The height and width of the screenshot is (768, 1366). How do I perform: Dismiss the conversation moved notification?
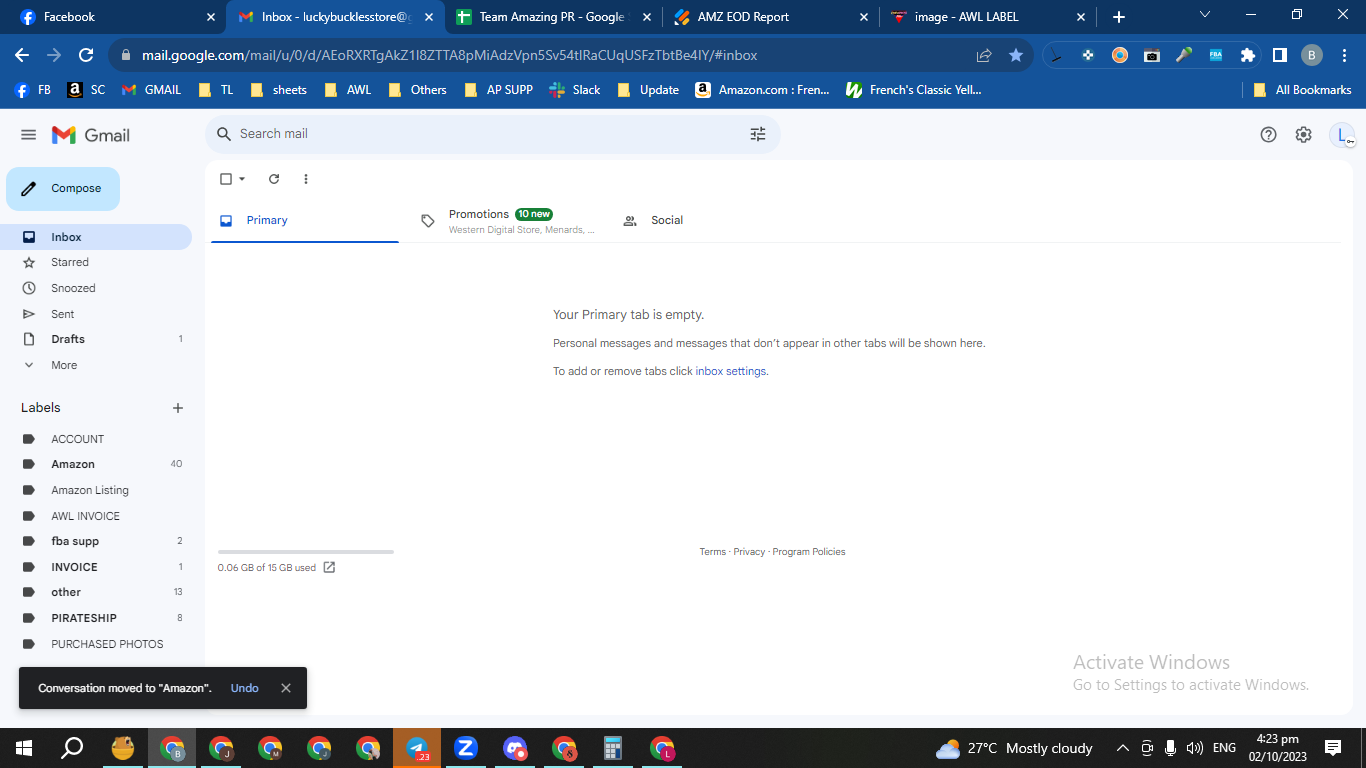pyautogui.click(x=286, y=688)
